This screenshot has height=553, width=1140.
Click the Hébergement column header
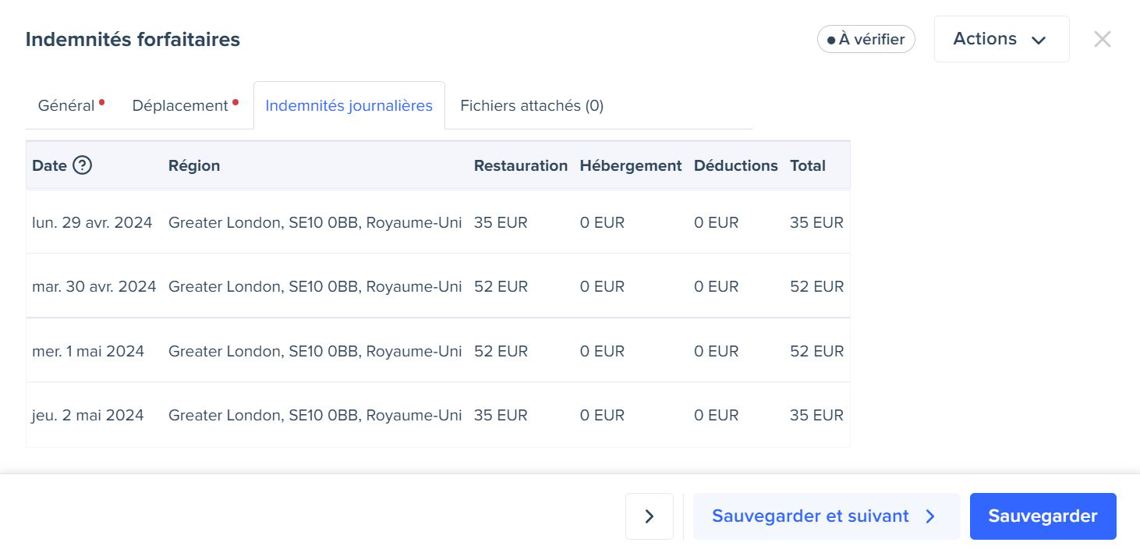(630, 166)
